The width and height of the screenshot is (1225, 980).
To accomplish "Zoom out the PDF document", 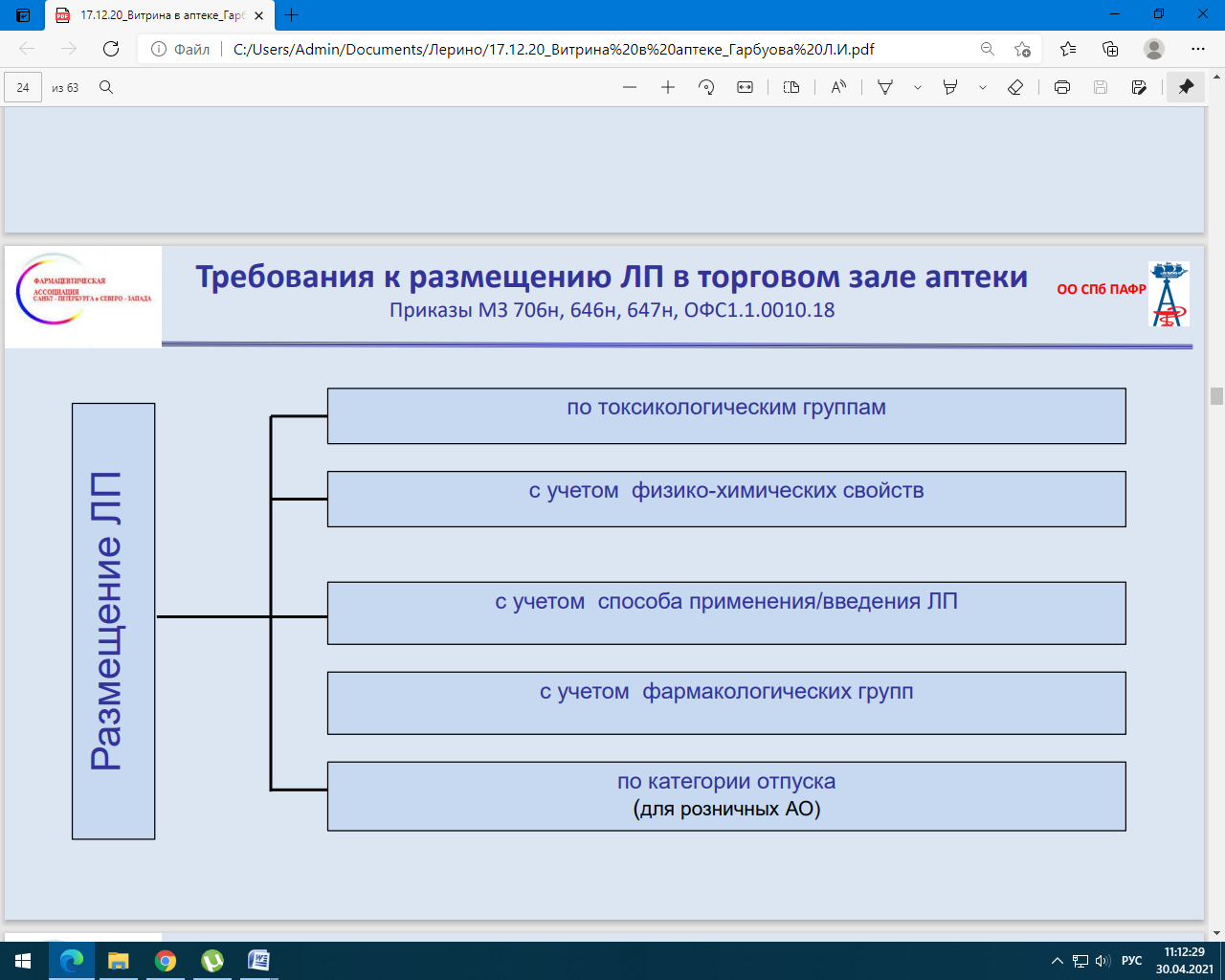I will [x=630, y=87].
